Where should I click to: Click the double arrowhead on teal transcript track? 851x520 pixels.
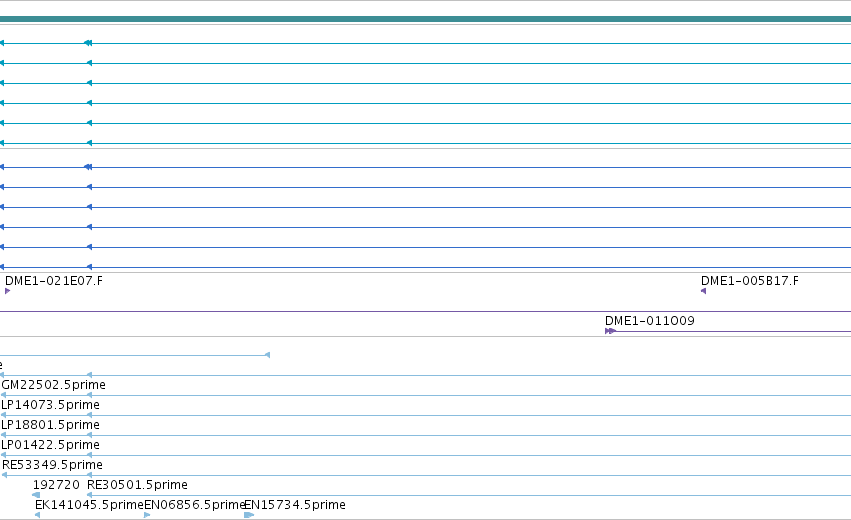pyautogui.click(x=88, y=43)
